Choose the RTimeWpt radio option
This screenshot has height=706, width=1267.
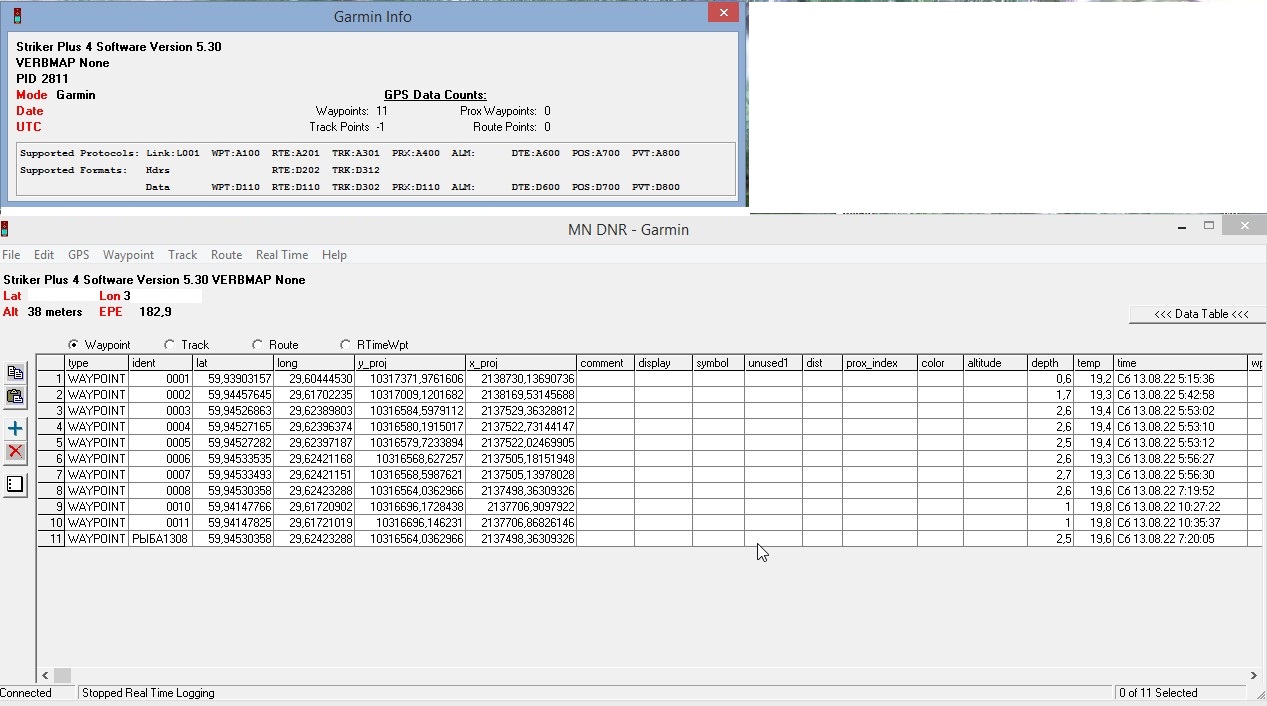pyautogui.click(x=346, y=345)
